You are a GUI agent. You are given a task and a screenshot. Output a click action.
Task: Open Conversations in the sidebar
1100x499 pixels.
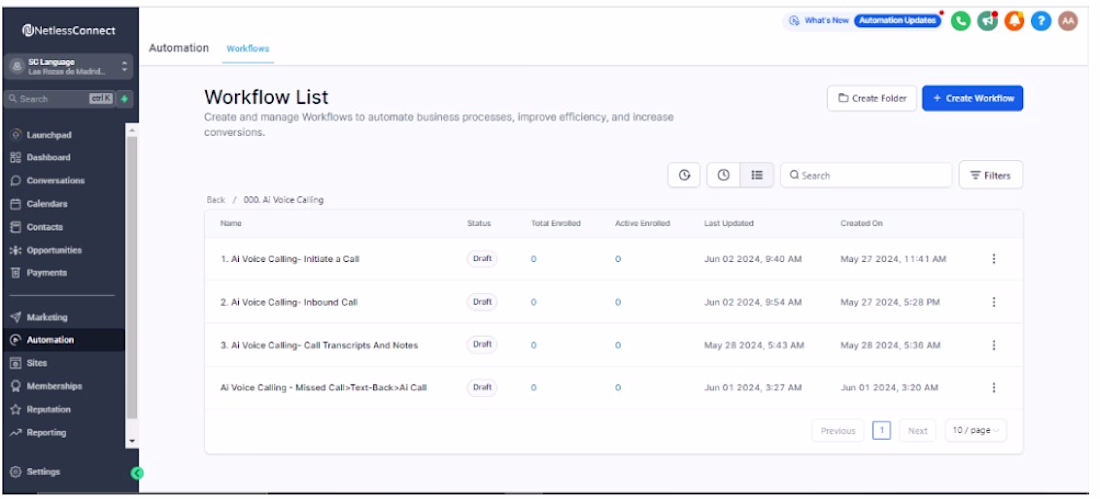[55, 181]
